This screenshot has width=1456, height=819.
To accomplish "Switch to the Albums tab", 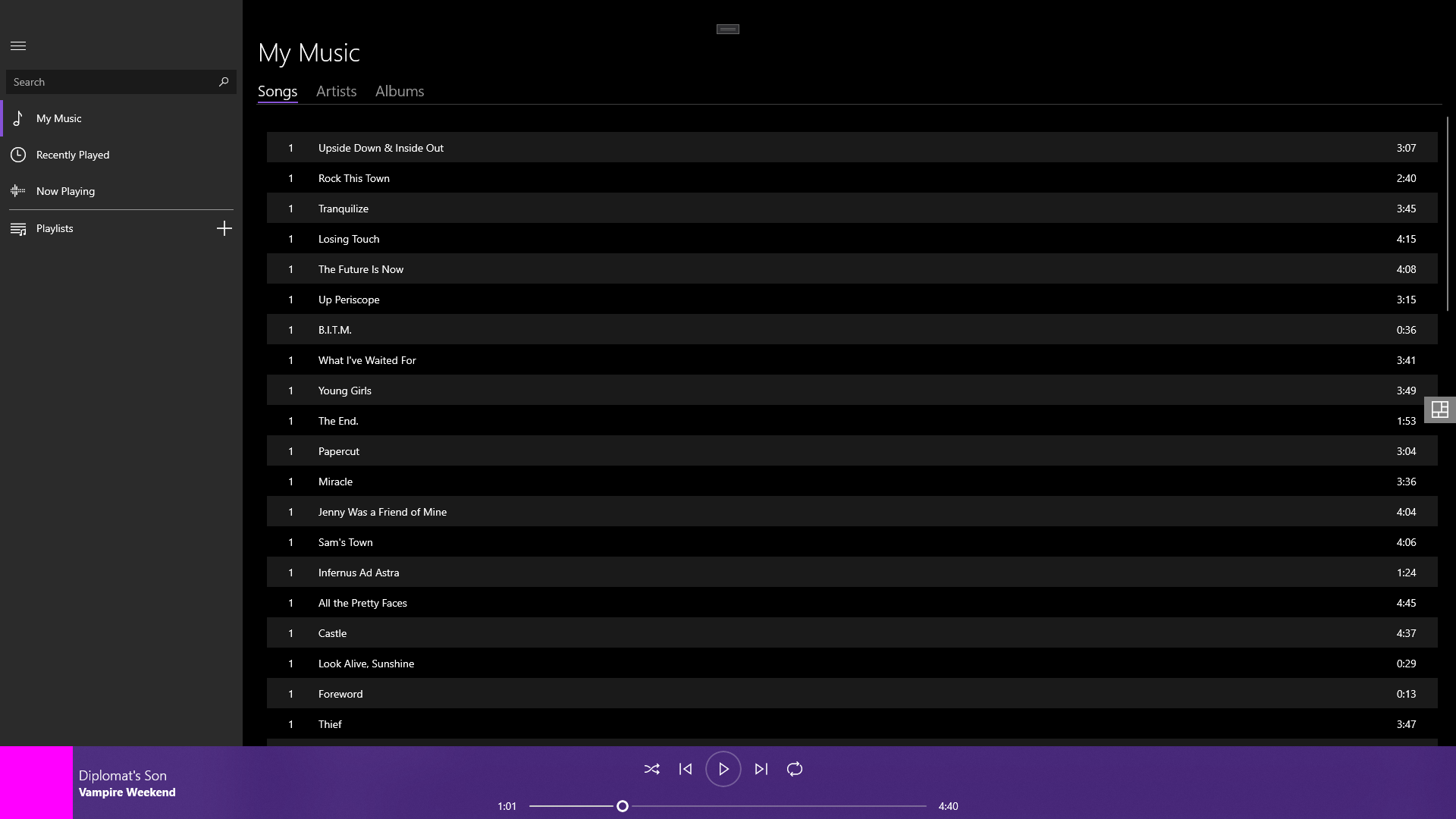I will (x=400, y=91).
